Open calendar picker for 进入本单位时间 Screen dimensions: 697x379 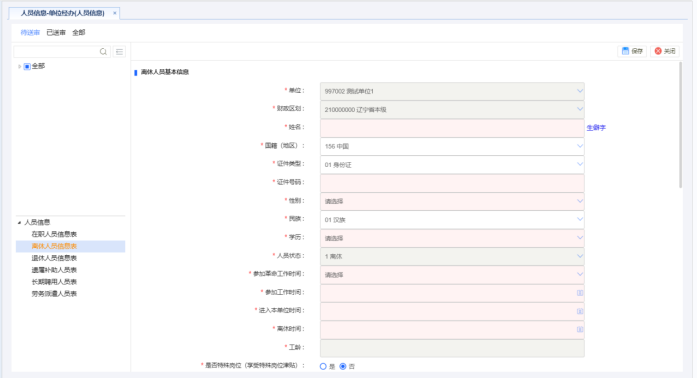580,311
